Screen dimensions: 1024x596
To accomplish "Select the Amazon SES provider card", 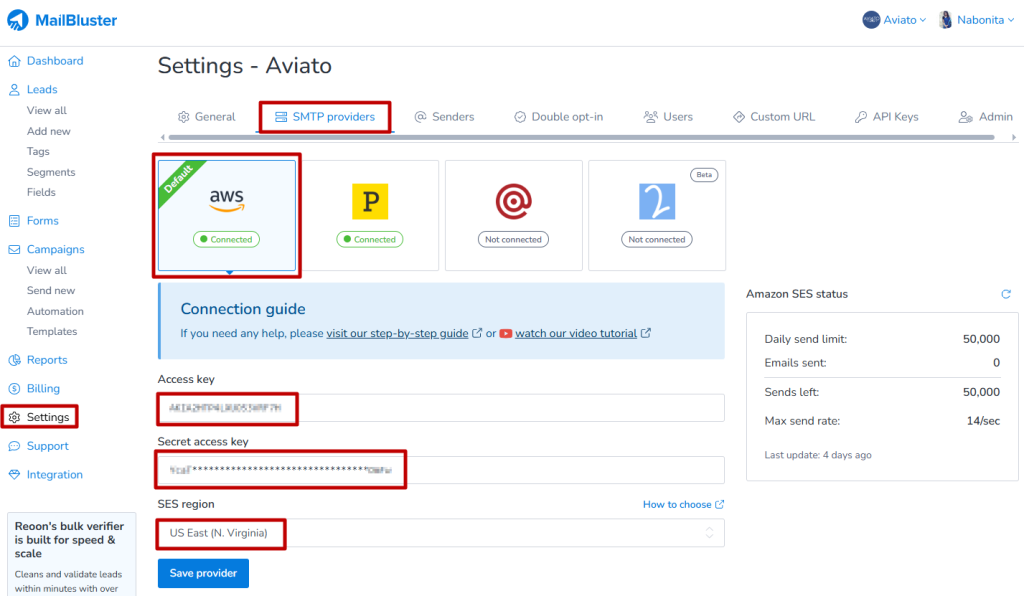I will coord(226,214).
